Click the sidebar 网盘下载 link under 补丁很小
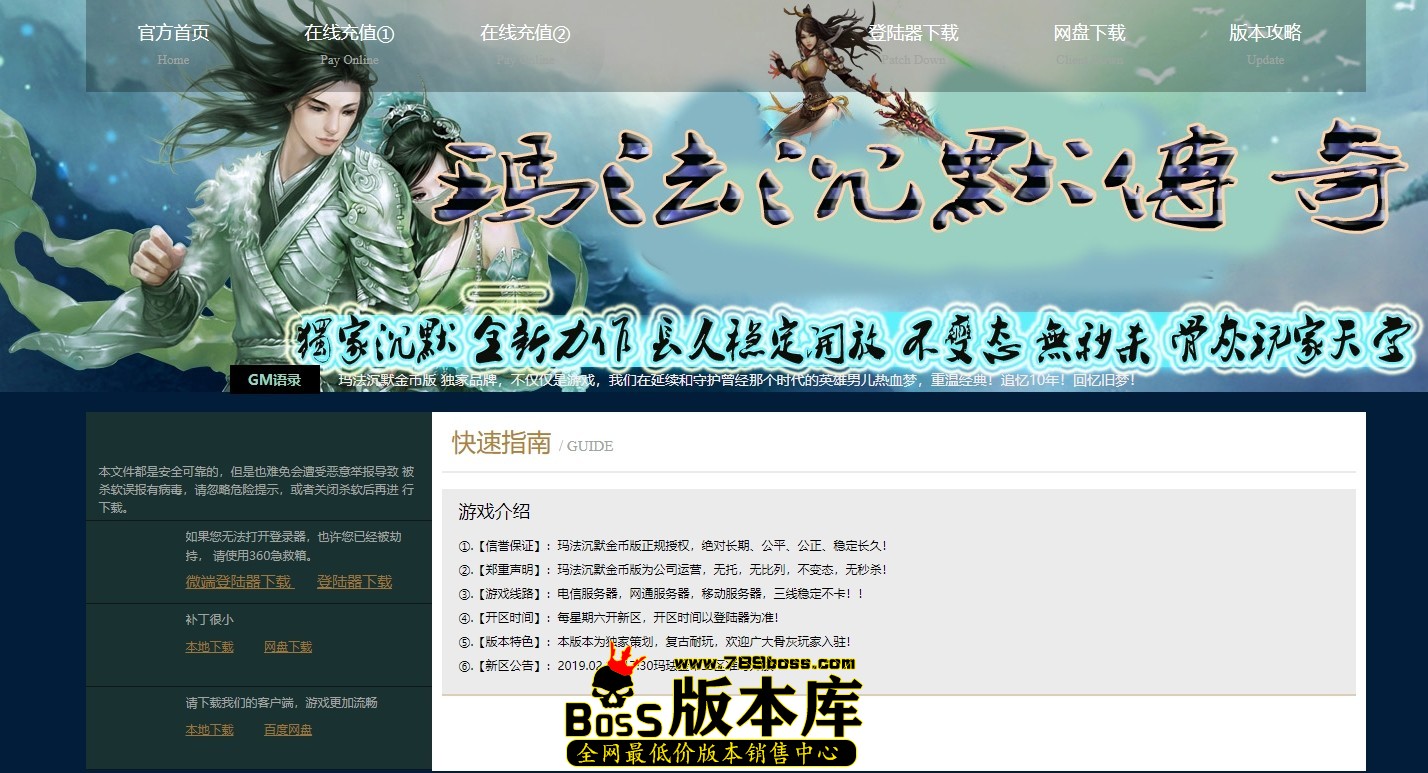This screenshot has width=1428, height=773. tap(288, 647)
